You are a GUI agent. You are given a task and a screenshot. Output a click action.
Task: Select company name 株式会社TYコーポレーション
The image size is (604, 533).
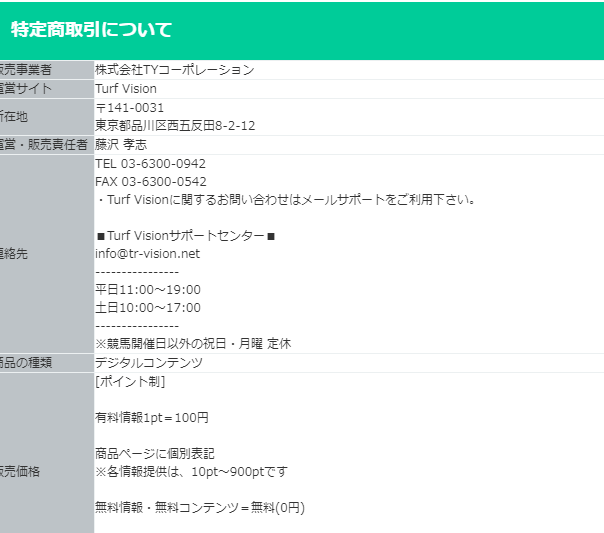174,70
